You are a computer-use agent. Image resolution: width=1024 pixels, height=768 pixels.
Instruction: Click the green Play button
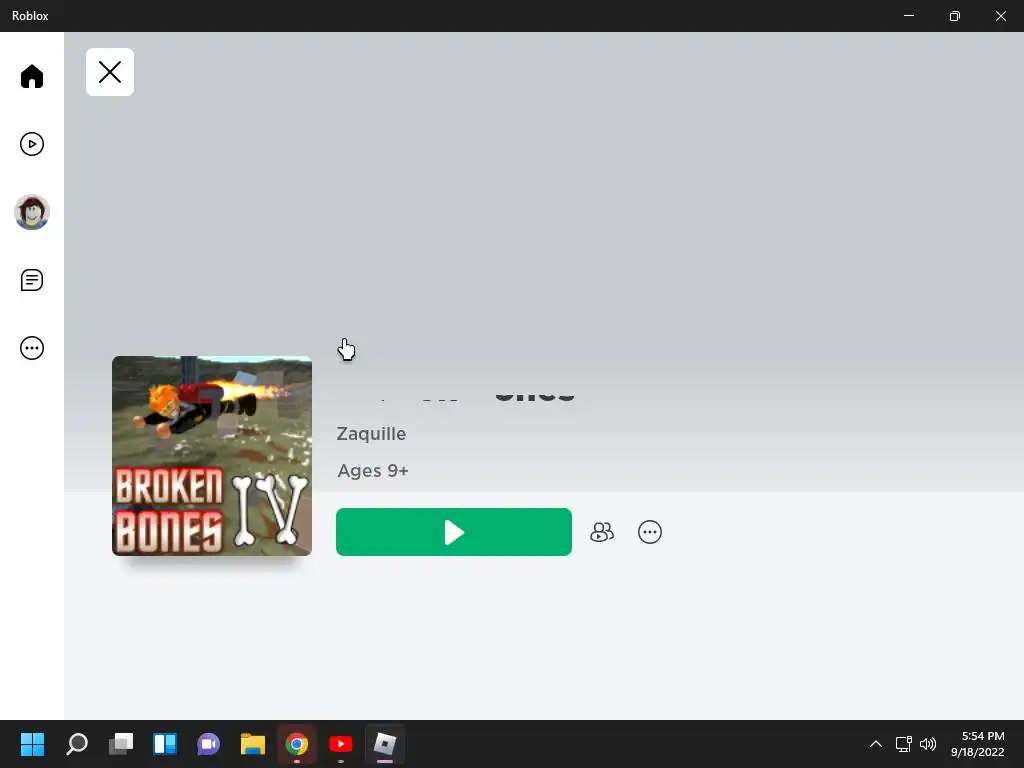[454, 532]
